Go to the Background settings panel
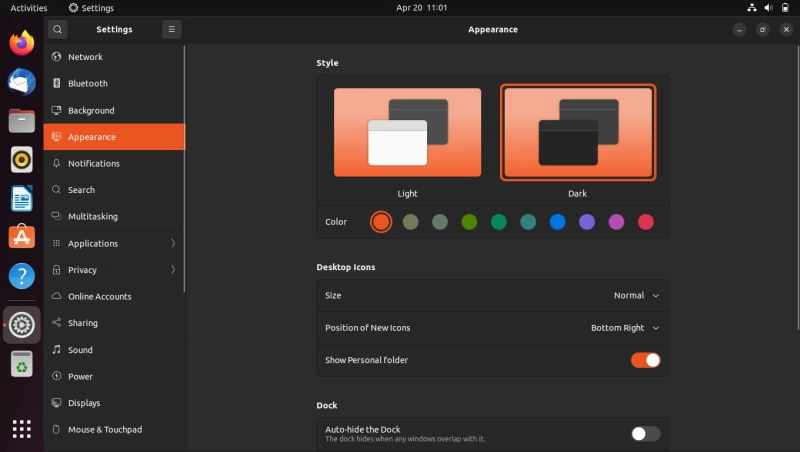The width and height of the screenshot is (800, 452). [114, 110]
